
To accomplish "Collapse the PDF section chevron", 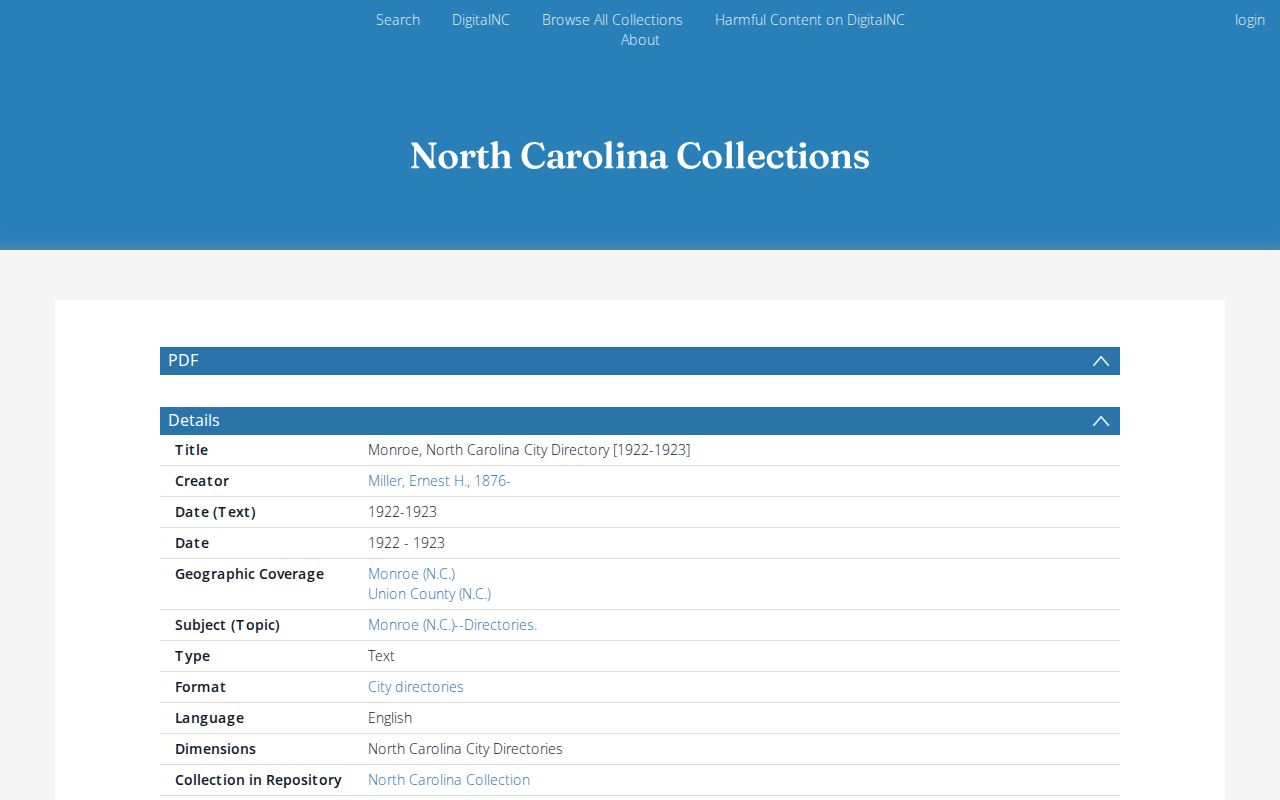I will click(1101, 361).
